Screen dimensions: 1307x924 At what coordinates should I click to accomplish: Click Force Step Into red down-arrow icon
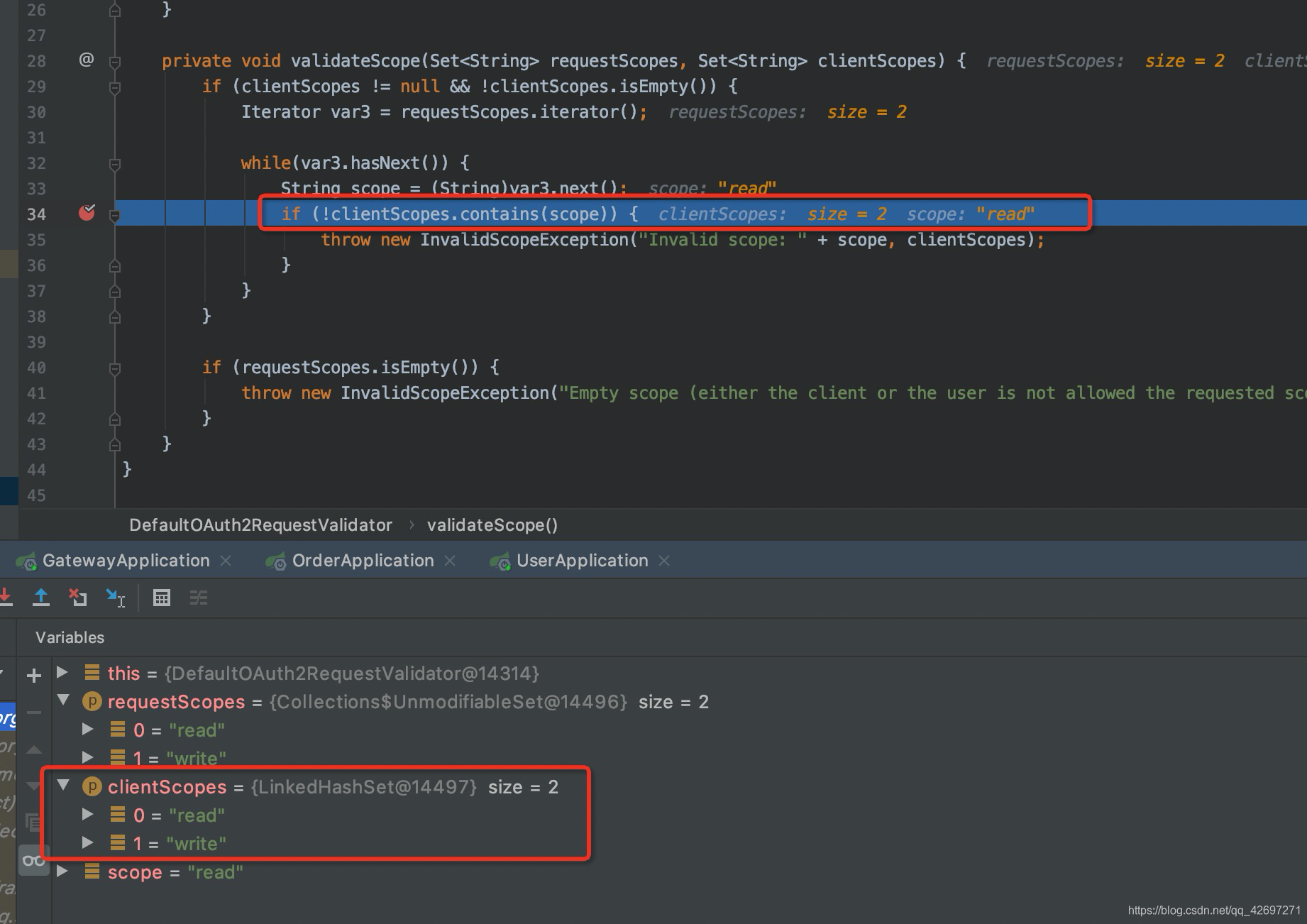coord(6,598)
